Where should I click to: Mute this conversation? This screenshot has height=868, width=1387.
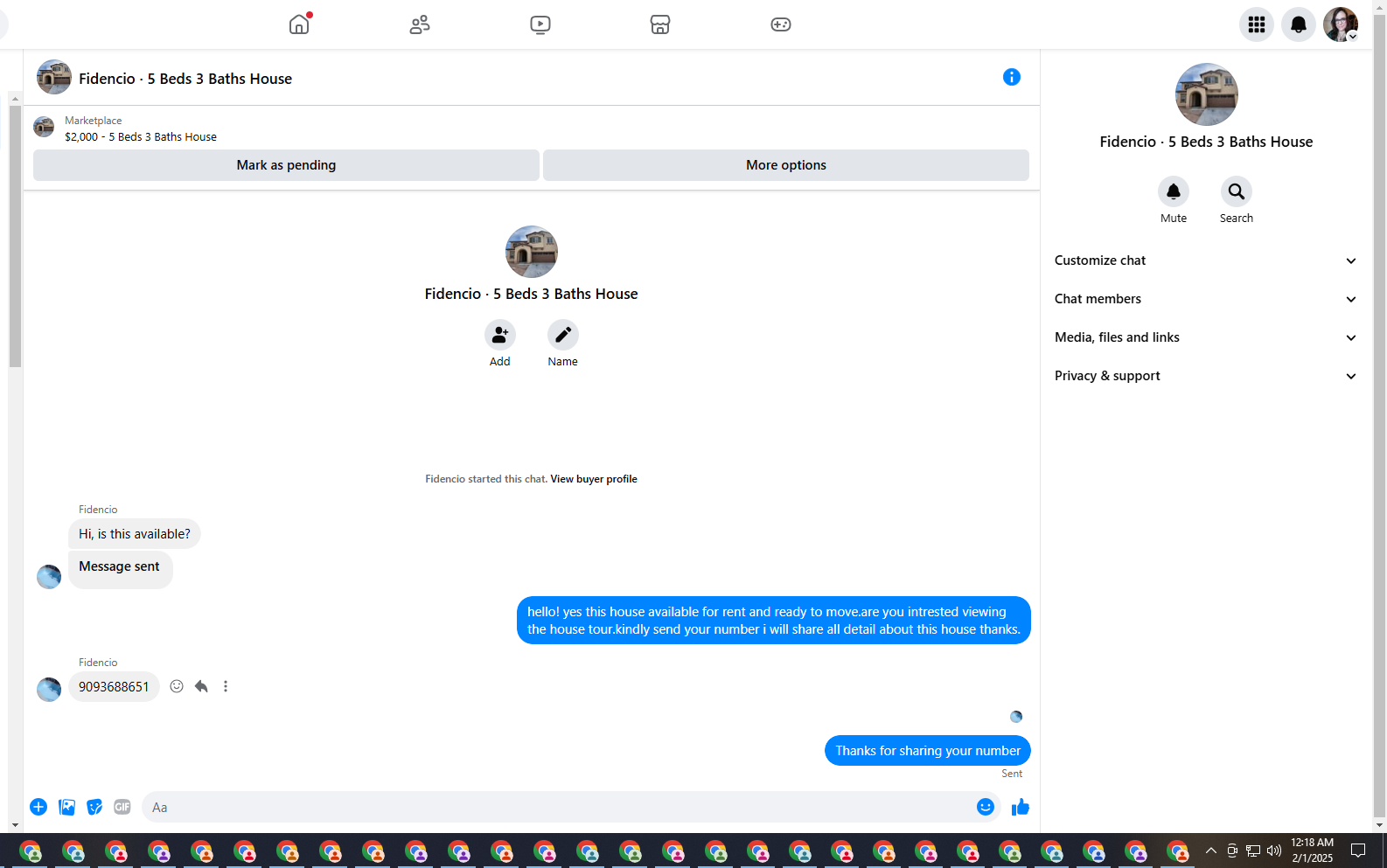pos(1174,191)
